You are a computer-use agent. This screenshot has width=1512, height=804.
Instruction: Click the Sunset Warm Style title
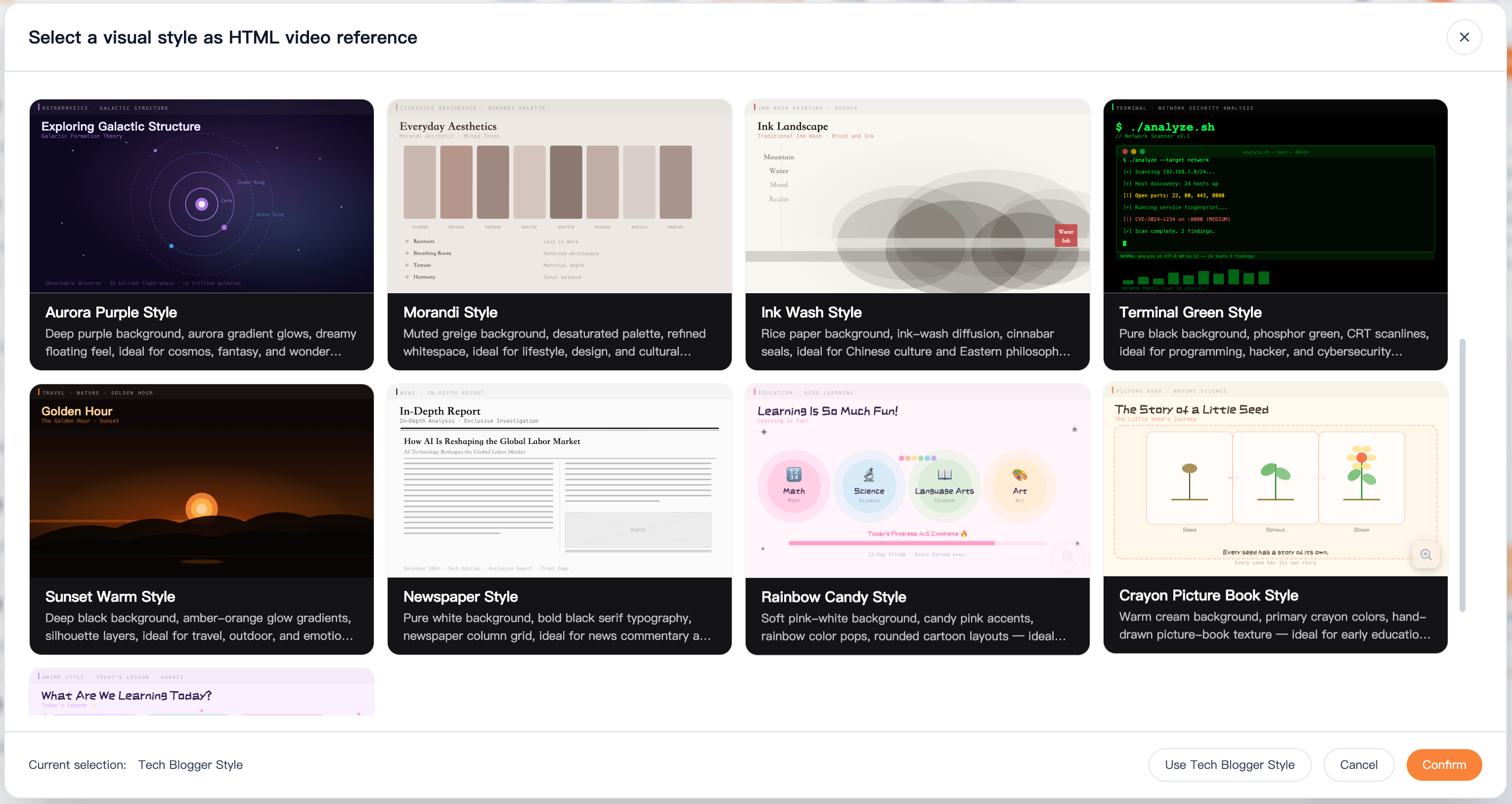(110, 596)
